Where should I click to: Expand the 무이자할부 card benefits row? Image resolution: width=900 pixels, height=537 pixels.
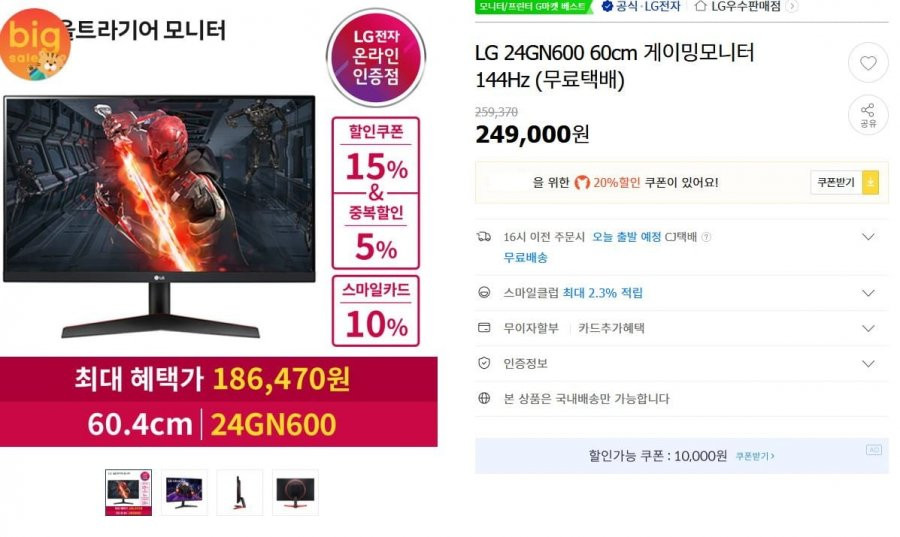[868, 329]
